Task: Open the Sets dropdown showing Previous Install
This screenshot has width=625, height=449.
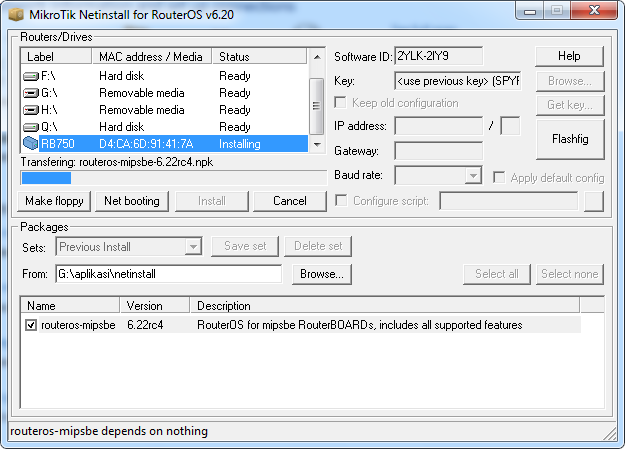Action: tap(193, 247)
